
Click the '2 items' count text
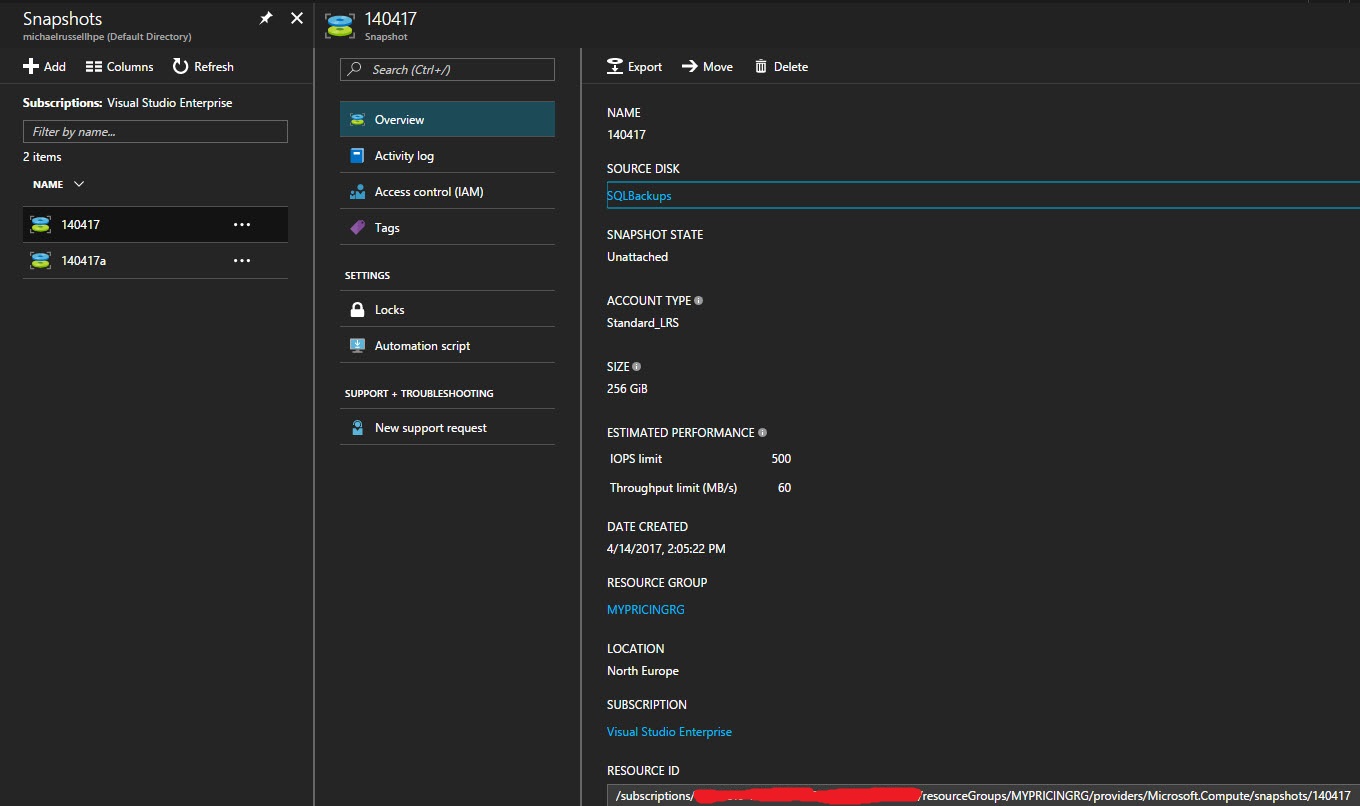click(x=42, y=157)
